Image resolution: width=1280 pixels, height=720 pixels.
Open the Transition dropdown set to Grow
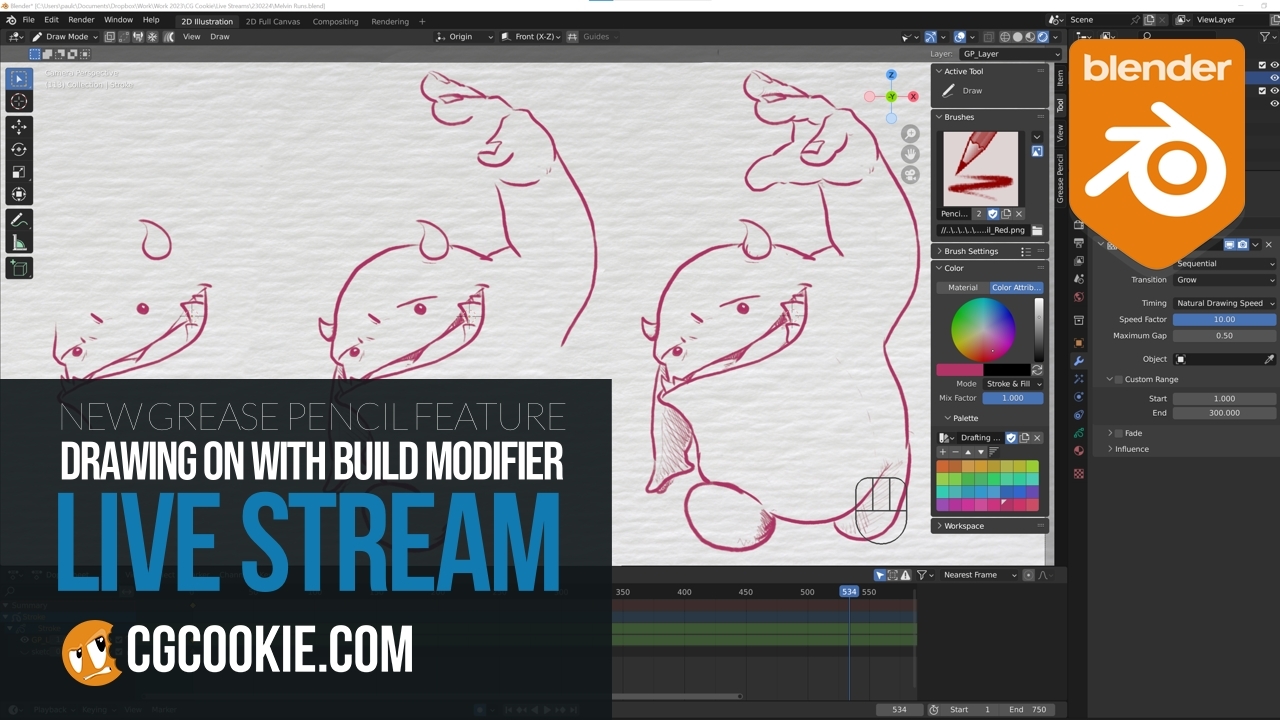click(x=1224, y=280)
